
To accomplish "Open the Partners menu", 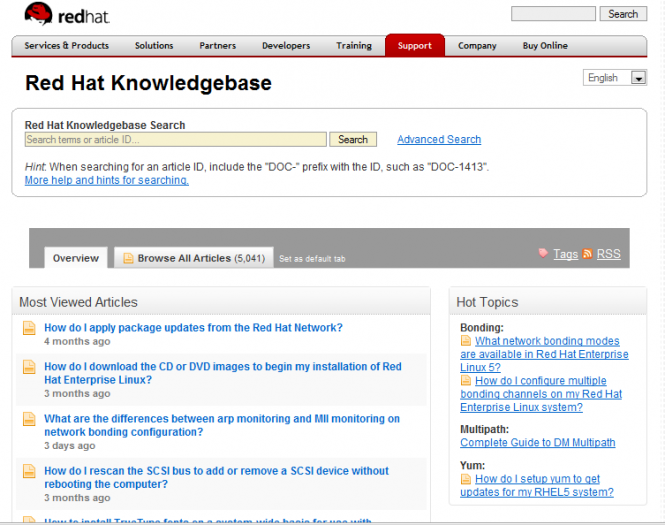I will click(x=218, y=45).
